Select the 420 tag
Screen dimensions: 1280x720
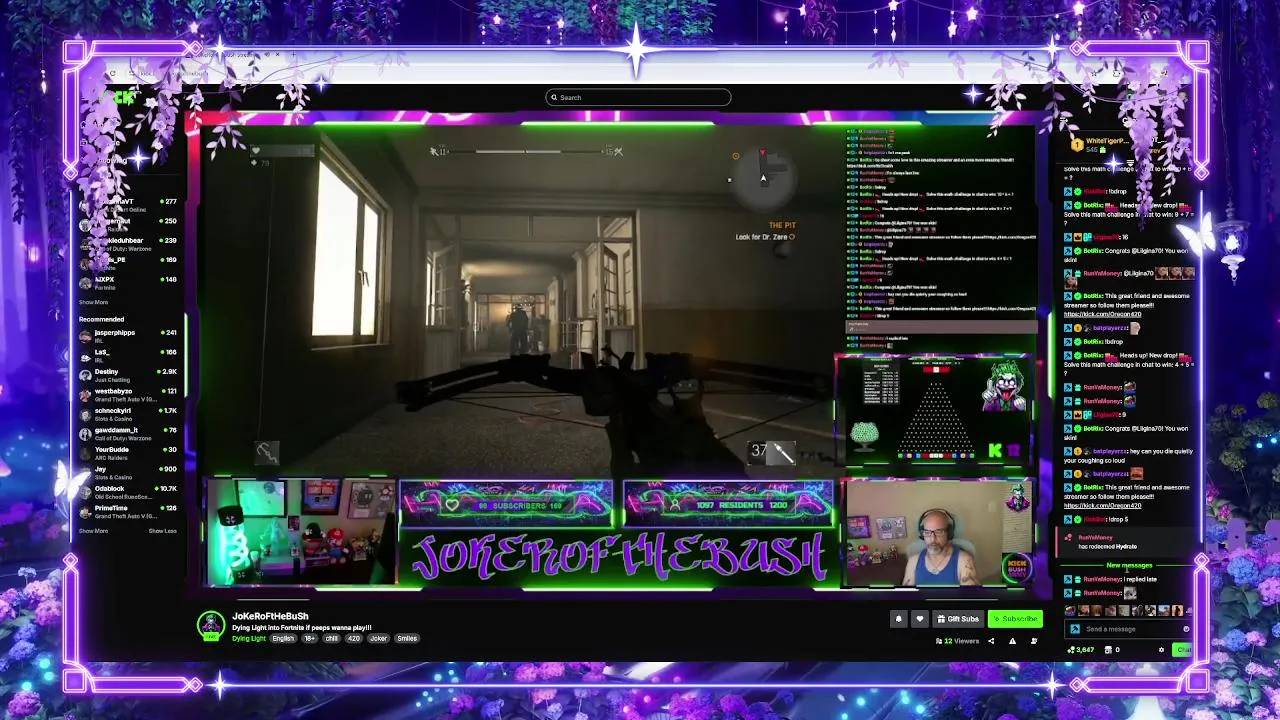pos(354,638)
